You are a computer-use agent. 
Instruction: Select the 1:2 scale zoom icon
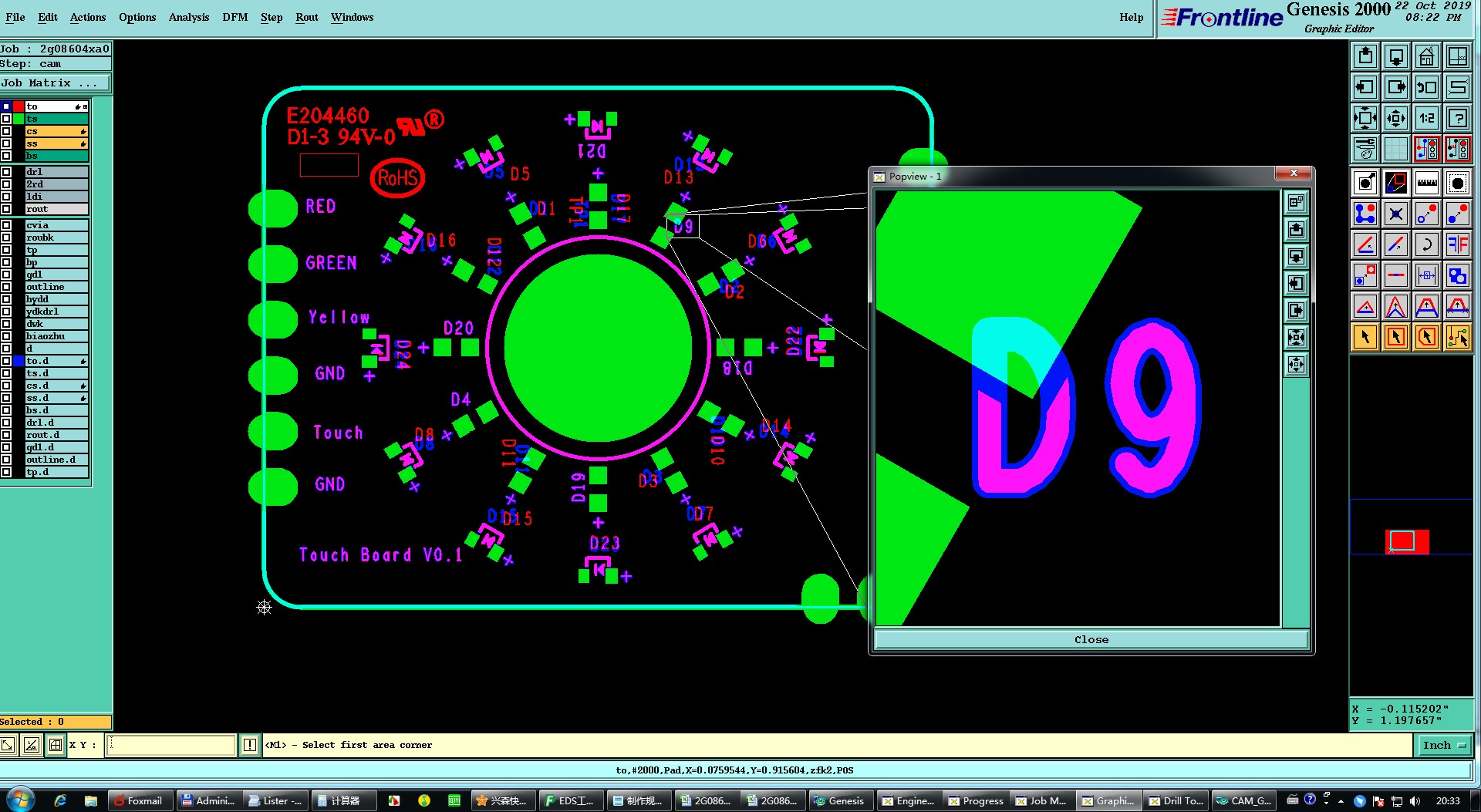click(1427, 118)
